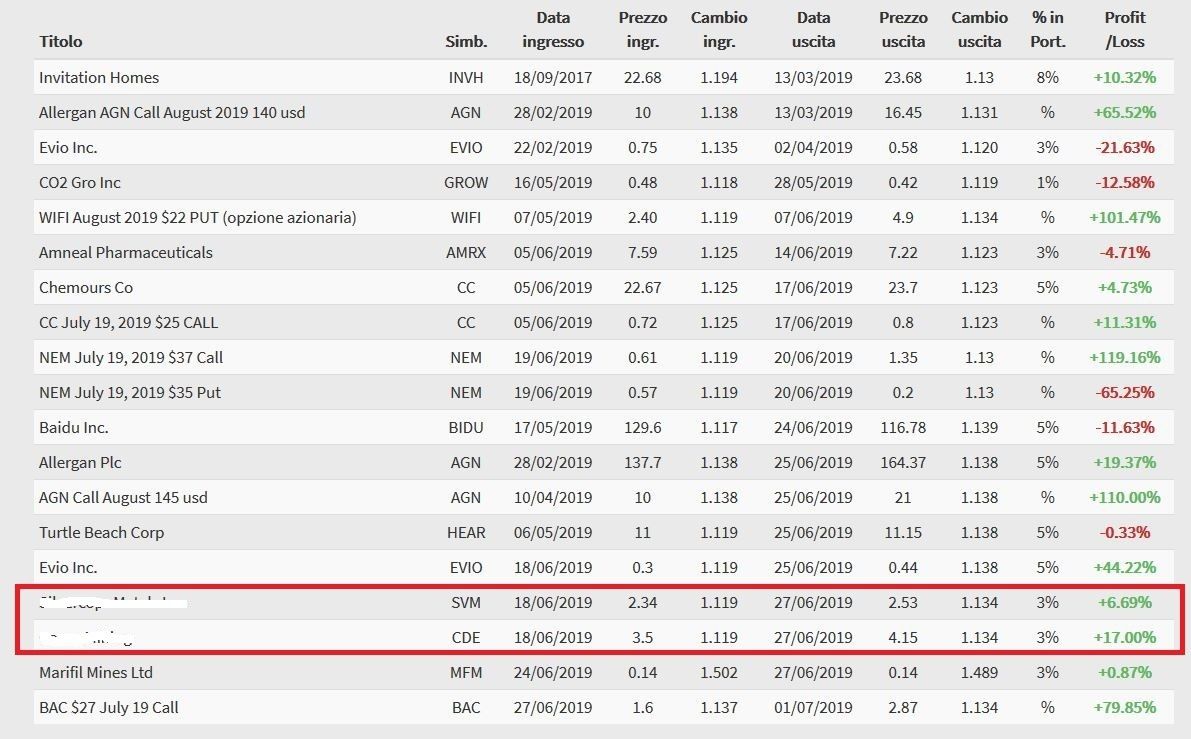Select "AGN Call August 145 usd" title

tap(123, 497)
